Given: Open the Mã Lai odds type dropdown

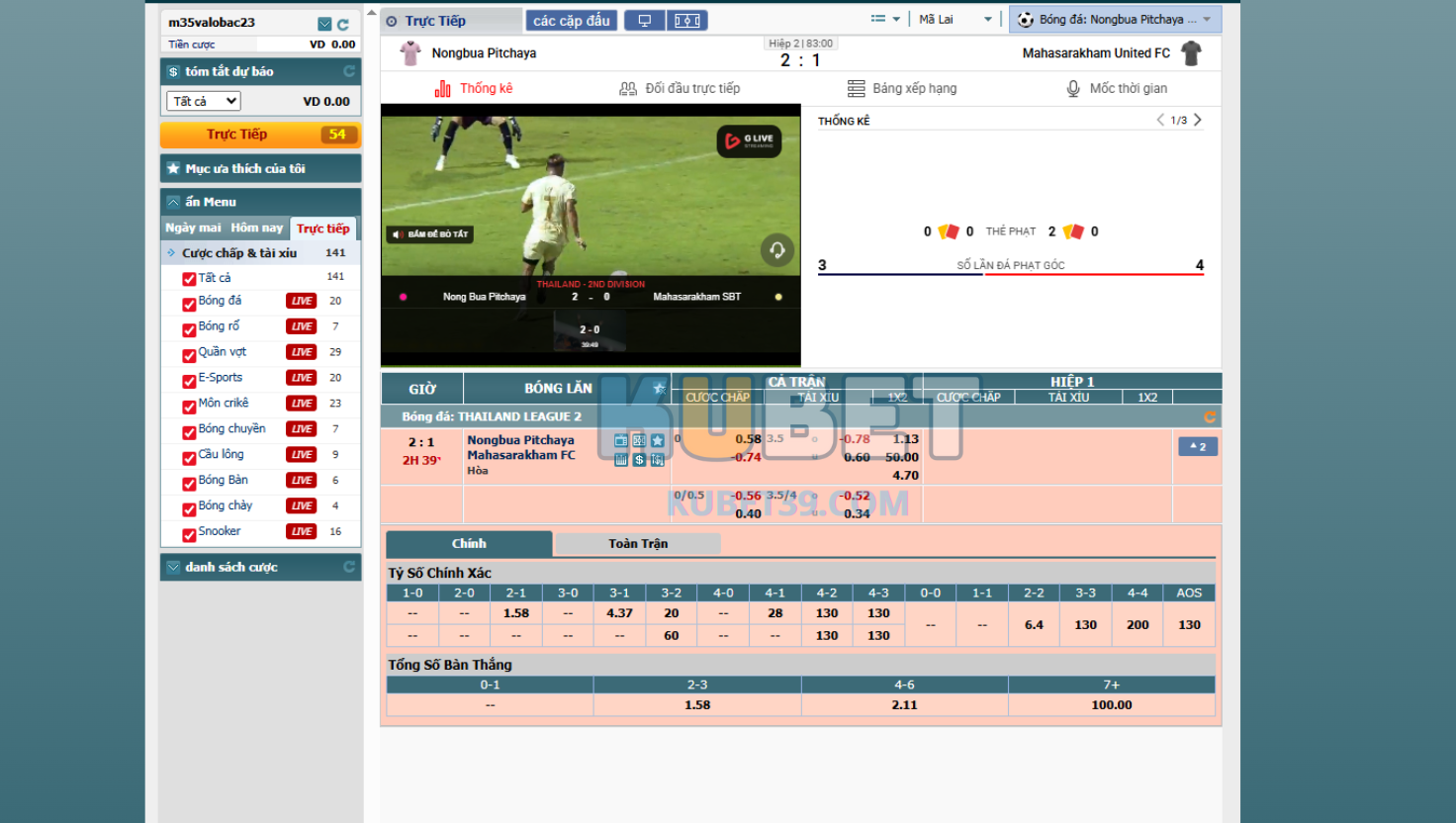Looking at the screenshot, I should 955,20.
